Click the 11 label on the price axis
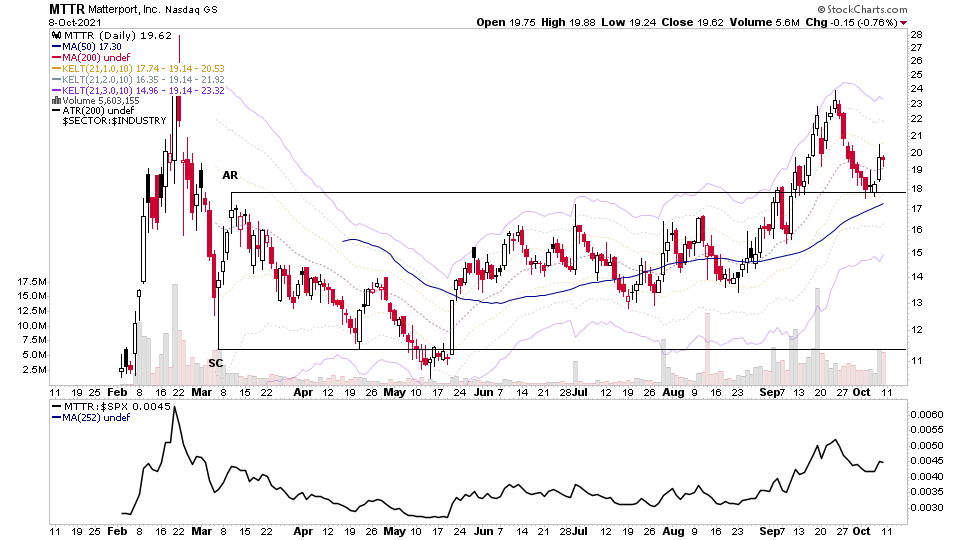The width and height of the screenshot is (960, 540). 917,361
